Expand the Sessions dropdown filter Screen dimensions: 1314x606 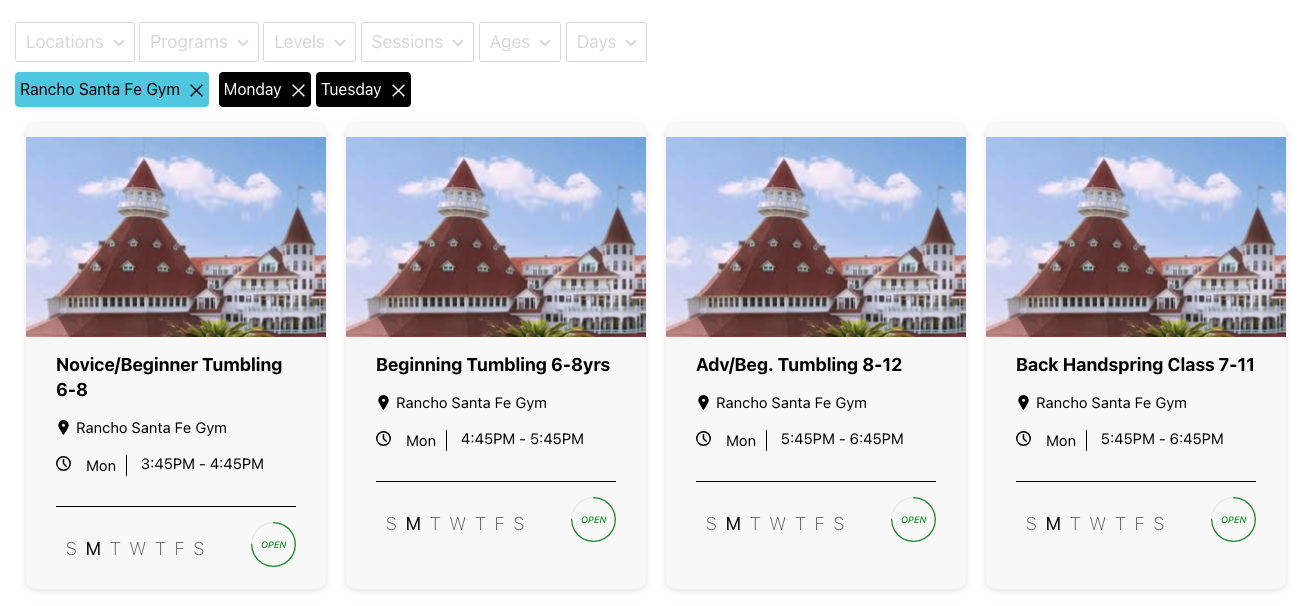[417, 42]
